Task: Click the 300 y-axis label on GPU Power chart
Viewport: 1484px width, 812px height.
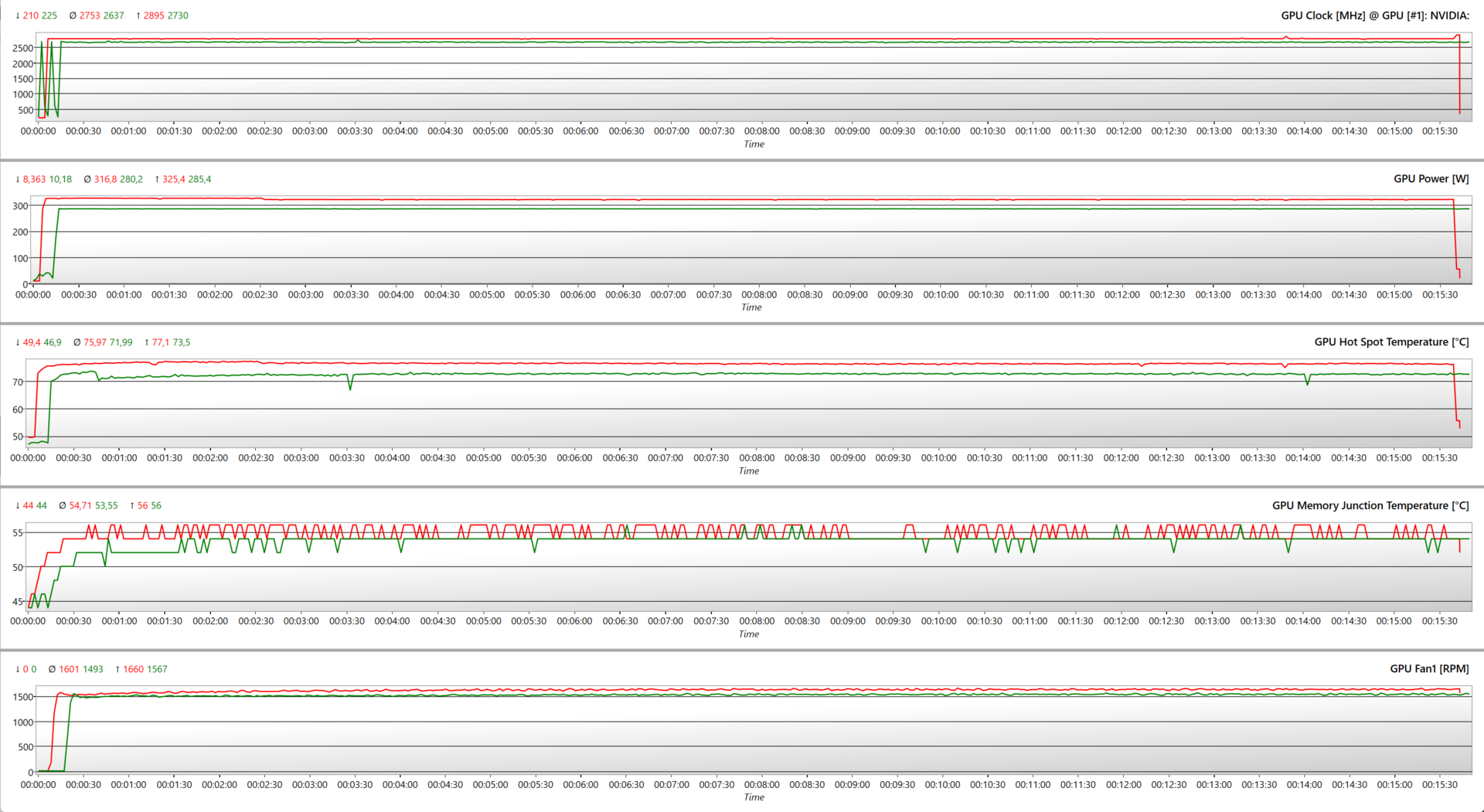Action: point(20,206)
